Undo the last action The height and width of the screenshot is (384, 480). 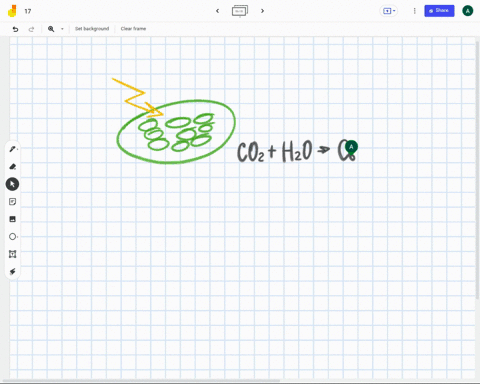click(15, 29)
